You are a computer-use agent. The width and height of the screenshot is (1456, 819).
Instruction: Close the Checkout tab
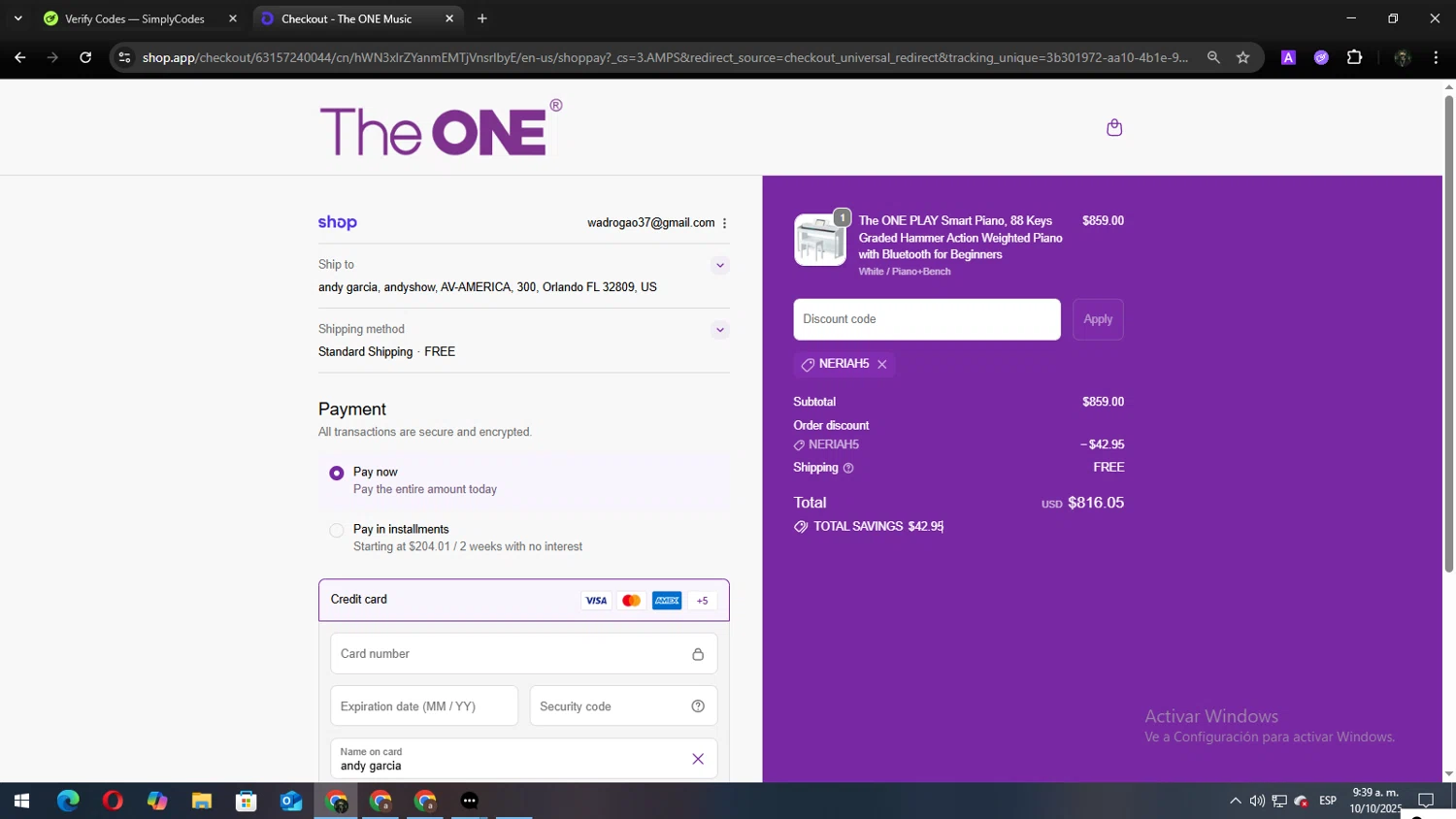(449, 18)
